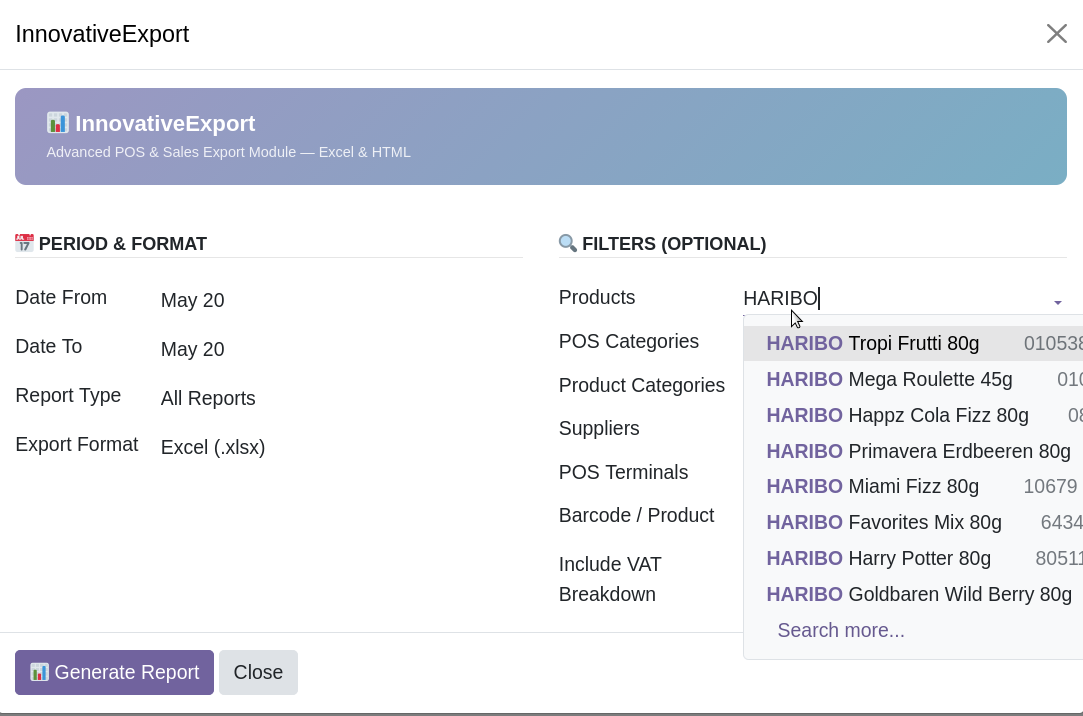Click the Date From value May 20

point(193,300)
